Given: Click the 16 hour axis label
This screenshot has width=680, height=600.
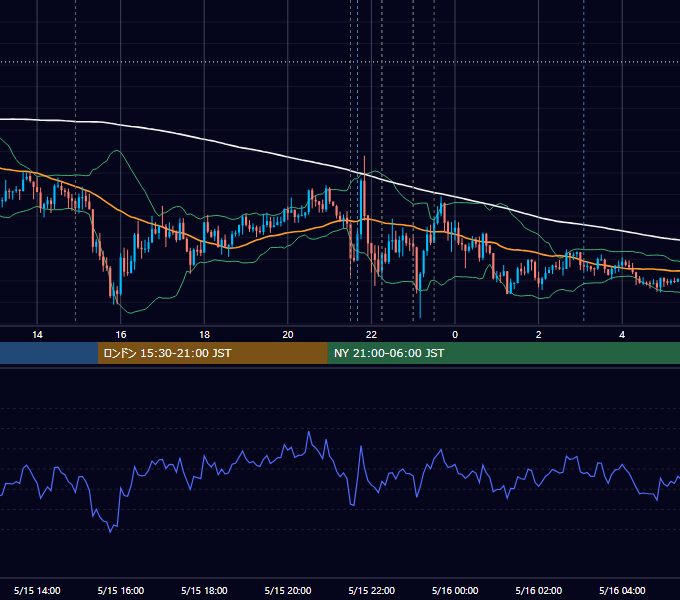Looking at the screenshot, I should (121, 335).
